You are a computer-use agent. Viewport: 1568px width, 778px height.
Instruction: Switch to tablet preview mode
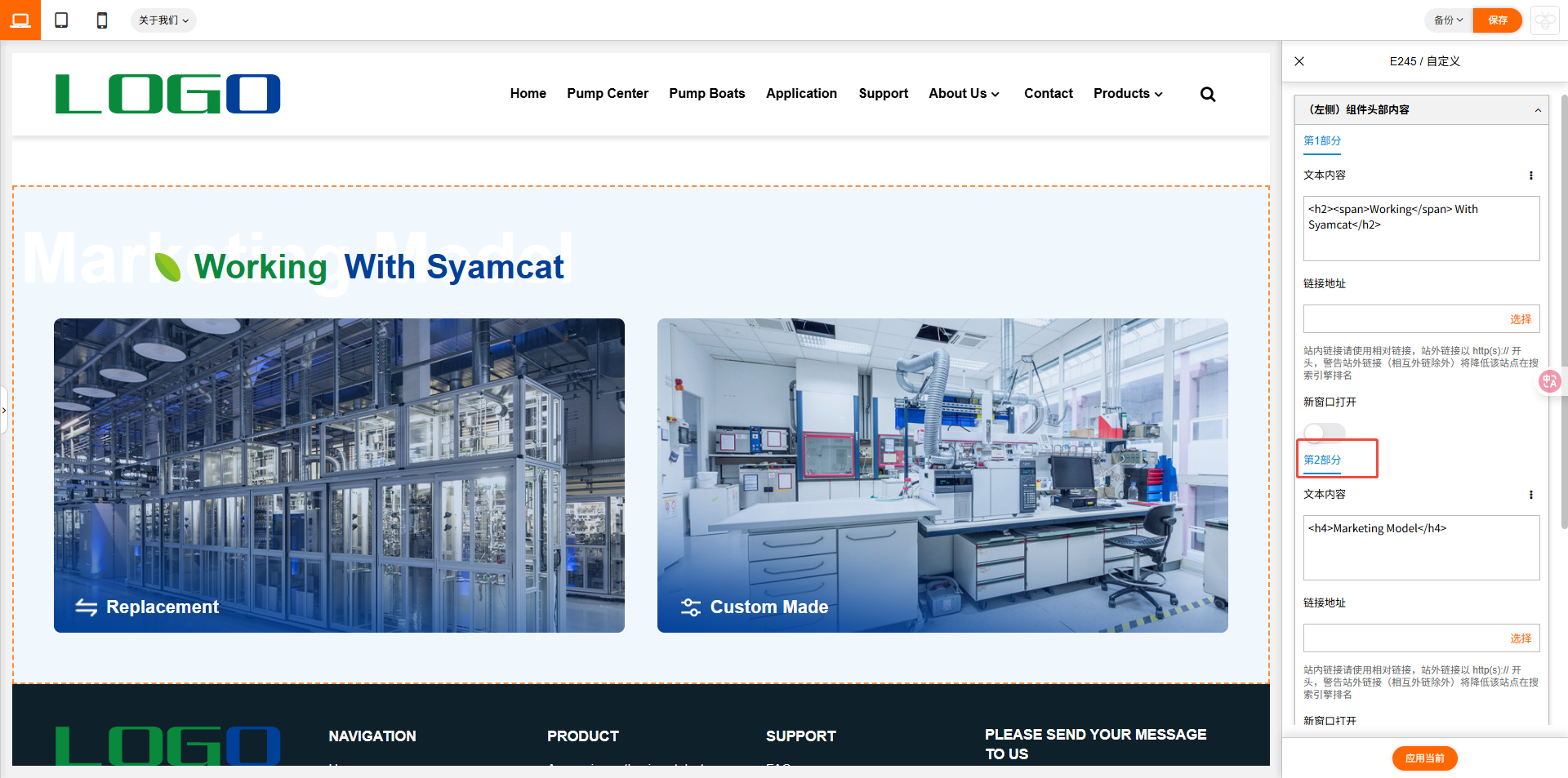pos(61,20)
